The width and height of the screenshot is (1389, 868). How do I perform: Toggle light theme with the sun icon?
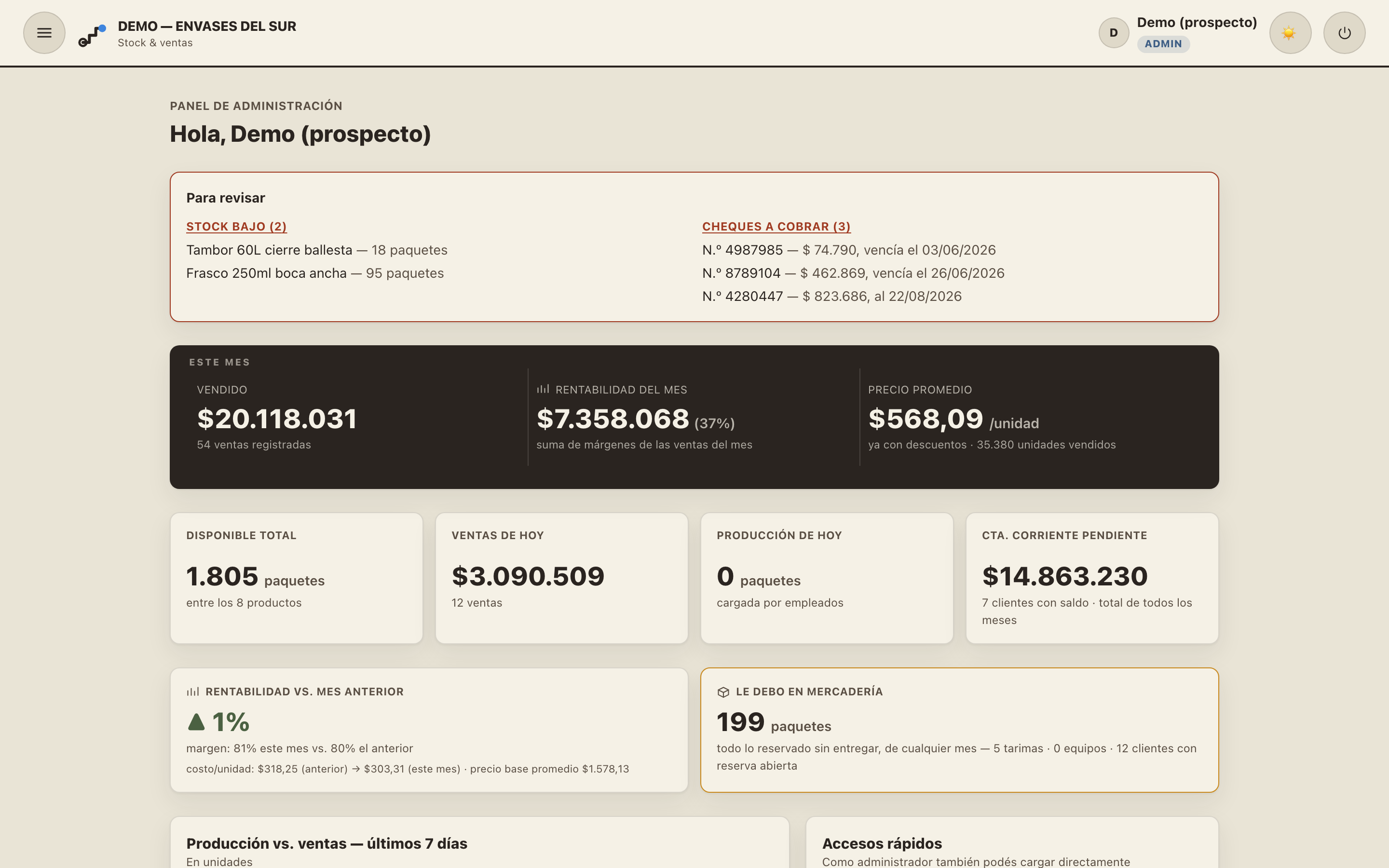click(1290, 33)
